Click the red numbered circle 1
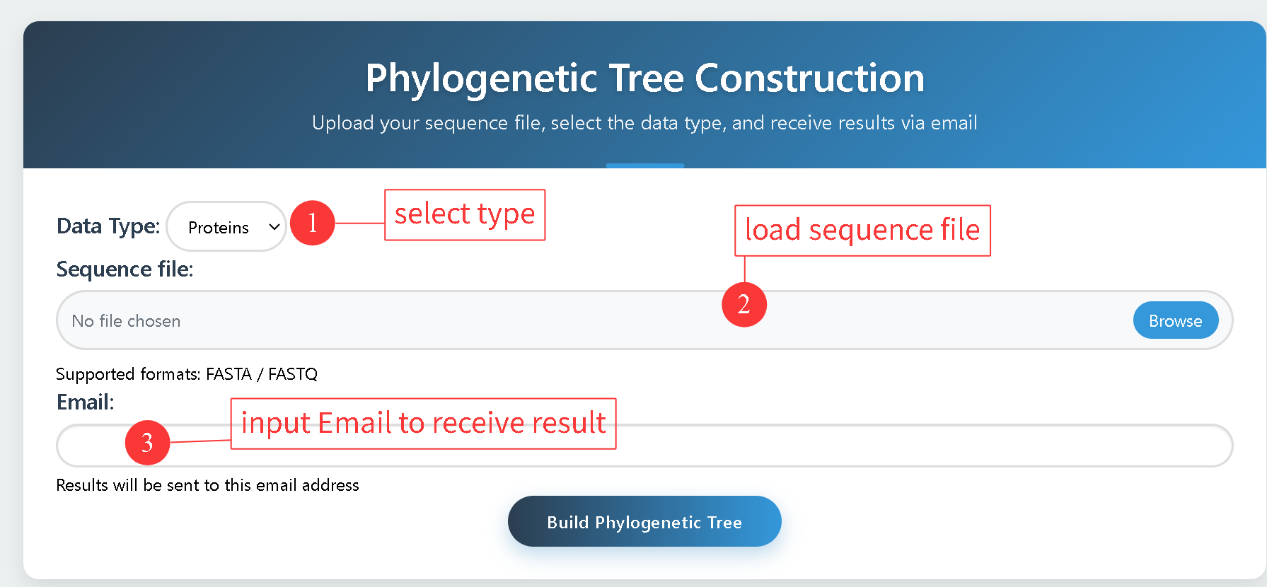Screen dimensions: 1267x587 tap(312, 225)
